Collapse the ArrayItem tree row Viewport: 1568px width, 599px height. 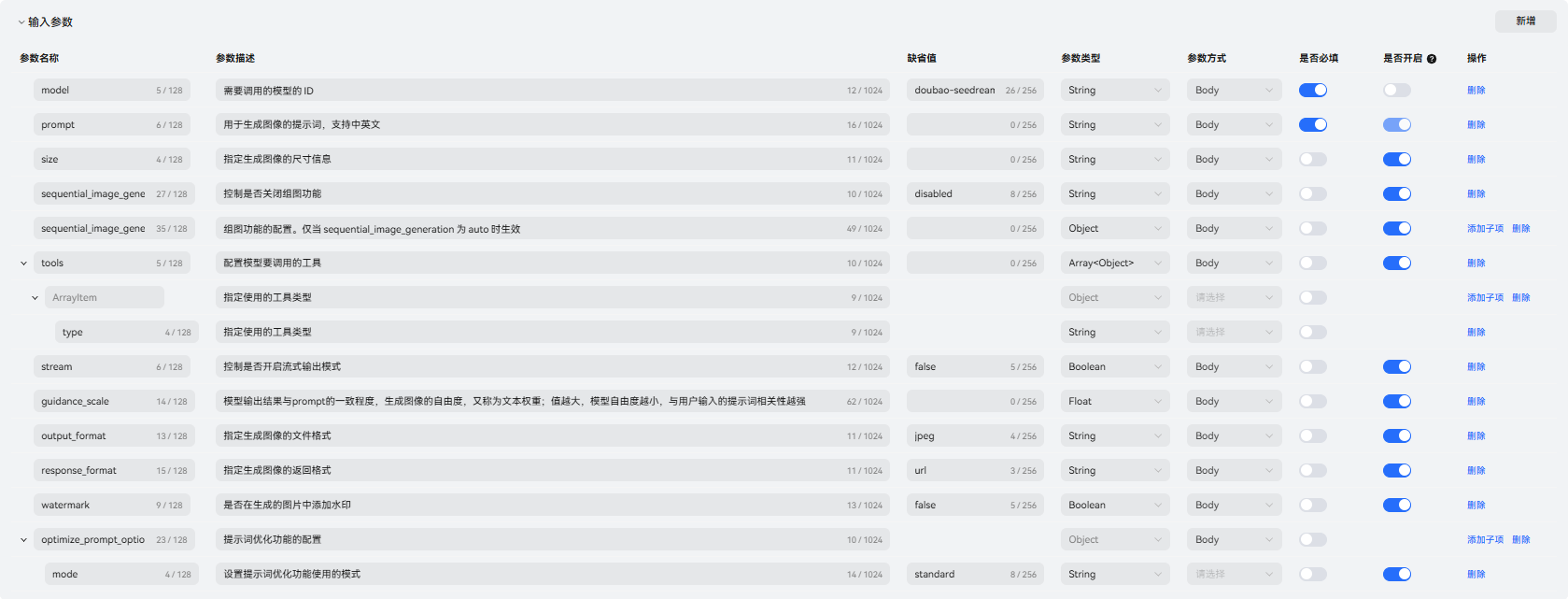[x=35, y=298]
